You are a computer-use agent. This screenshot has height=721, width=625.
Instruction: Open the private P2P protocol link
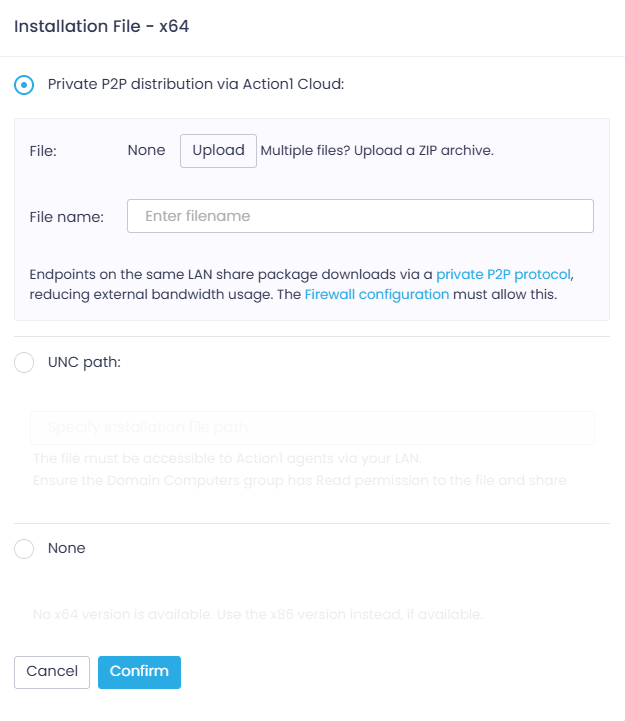click(504, 274)
